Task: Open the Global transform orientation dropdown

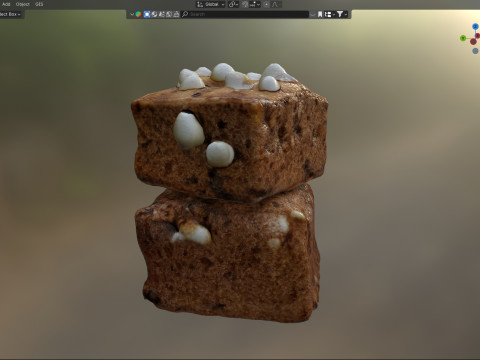Action: (x=211, y=4)
